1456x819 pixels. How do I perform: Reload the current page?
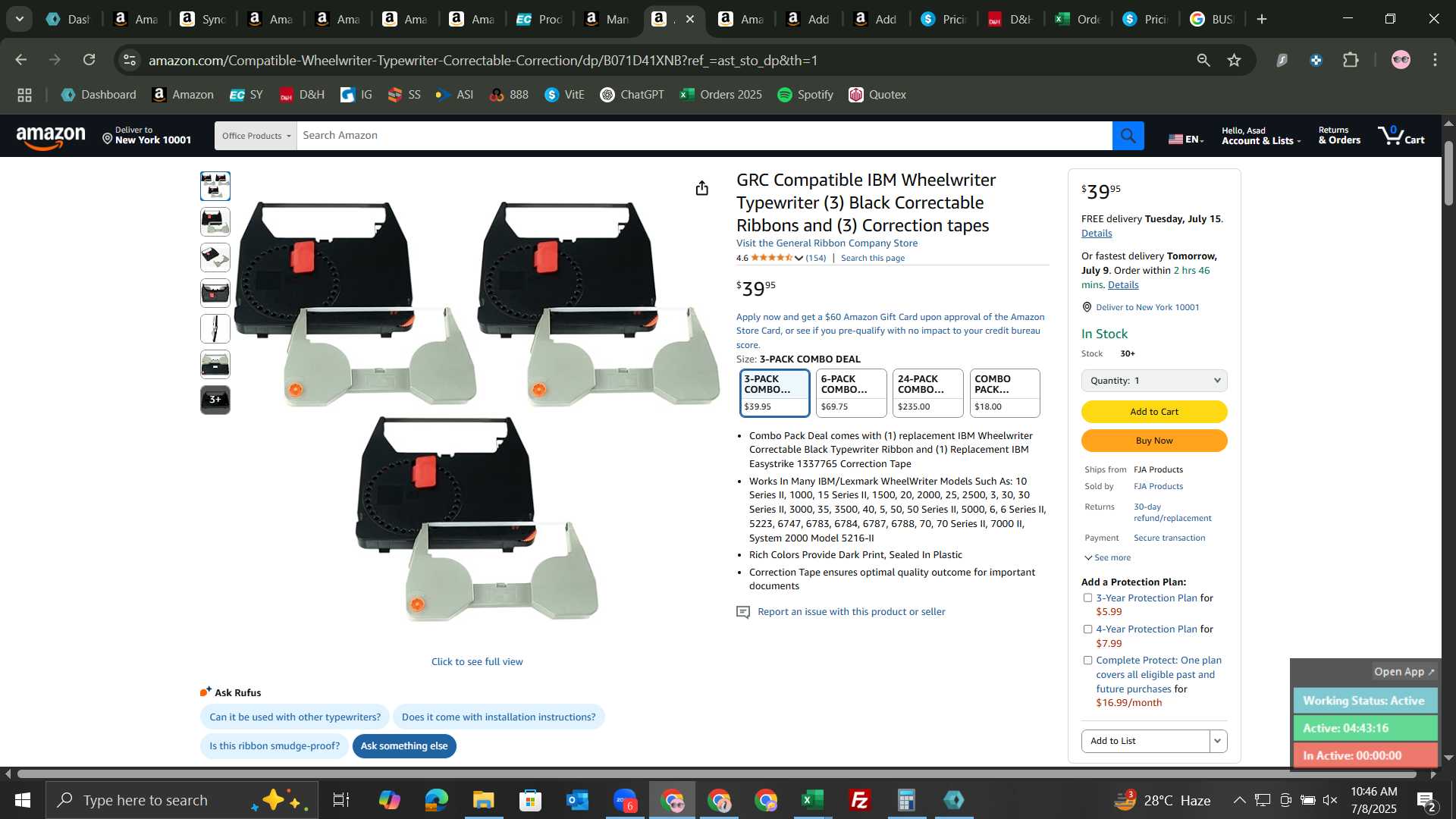89,60
